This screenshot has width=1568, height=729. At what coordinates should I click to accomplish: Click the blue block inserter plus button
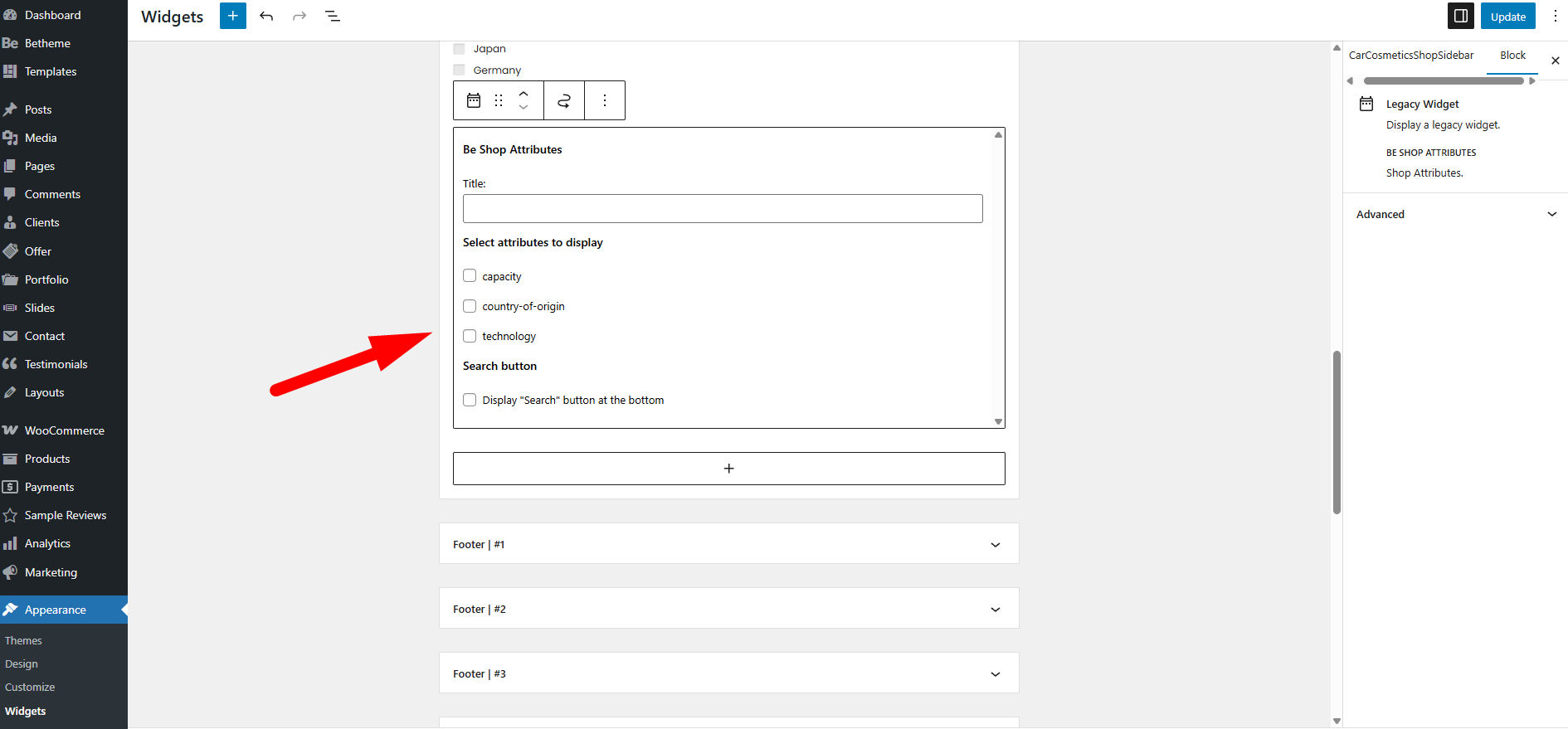[232, 16]
